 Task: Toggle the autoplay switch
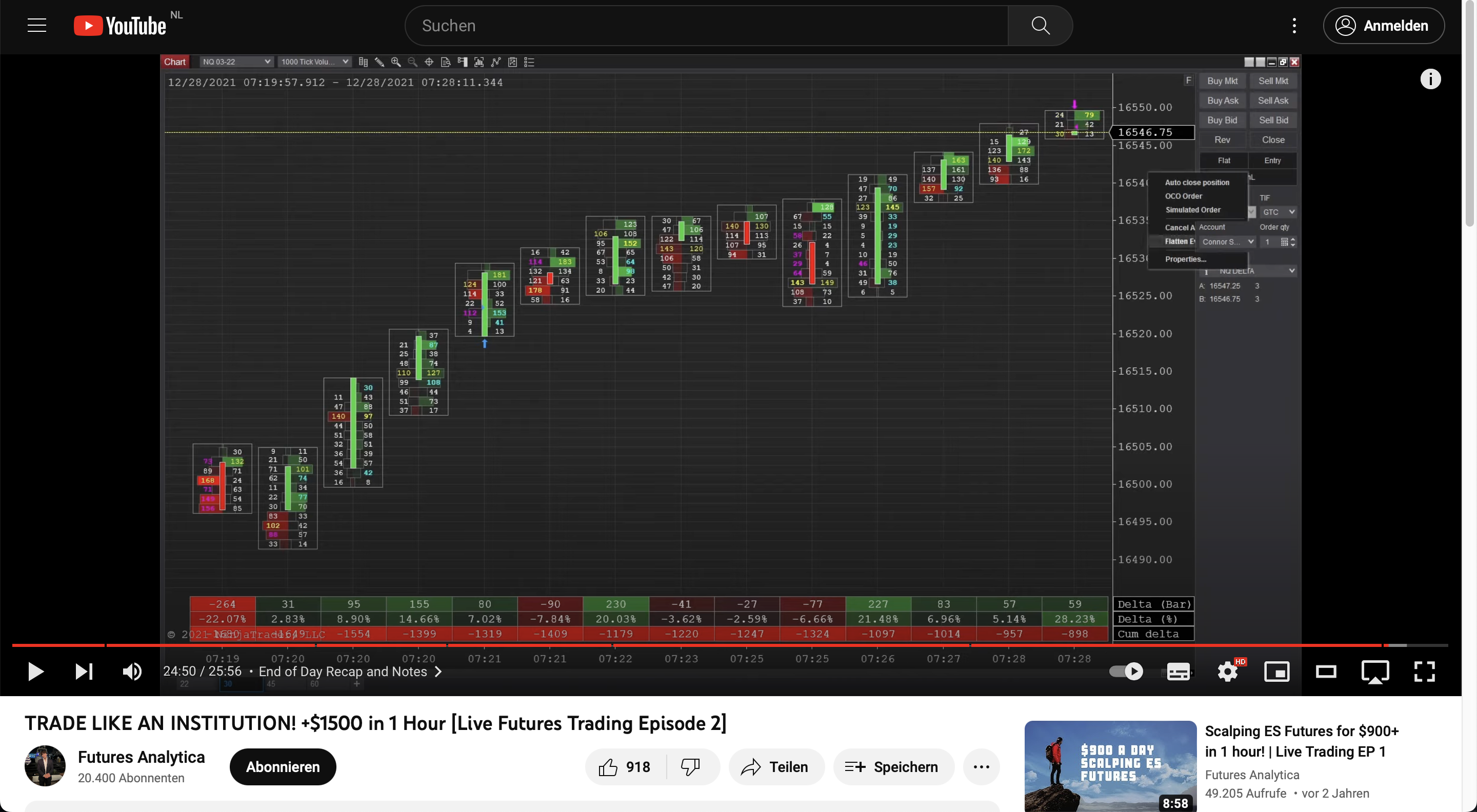[x=1126, y=671]
